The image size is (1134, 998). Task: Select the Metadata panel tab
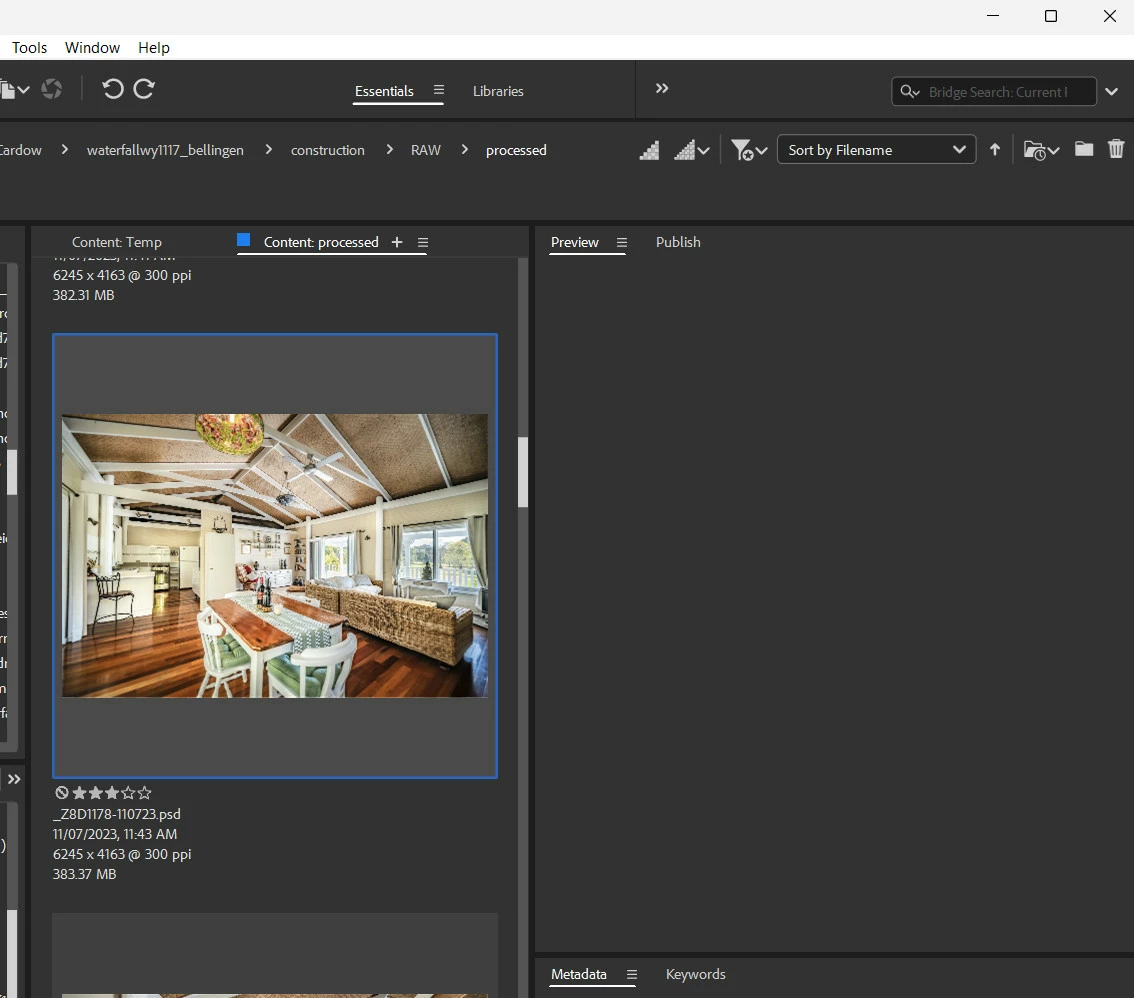579,974
